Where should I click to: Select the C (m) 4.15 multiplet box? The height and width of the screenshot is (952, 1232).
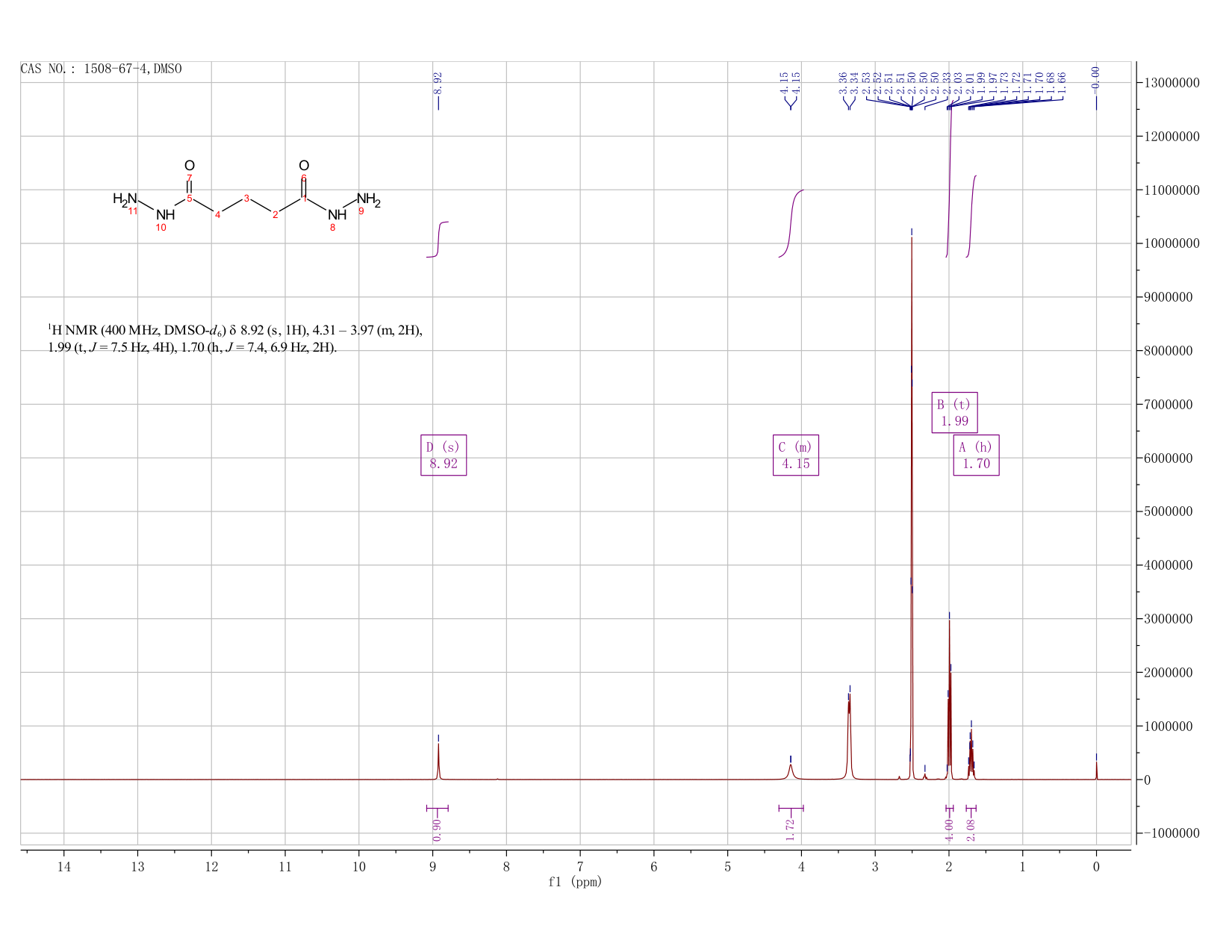pos(796,455)
